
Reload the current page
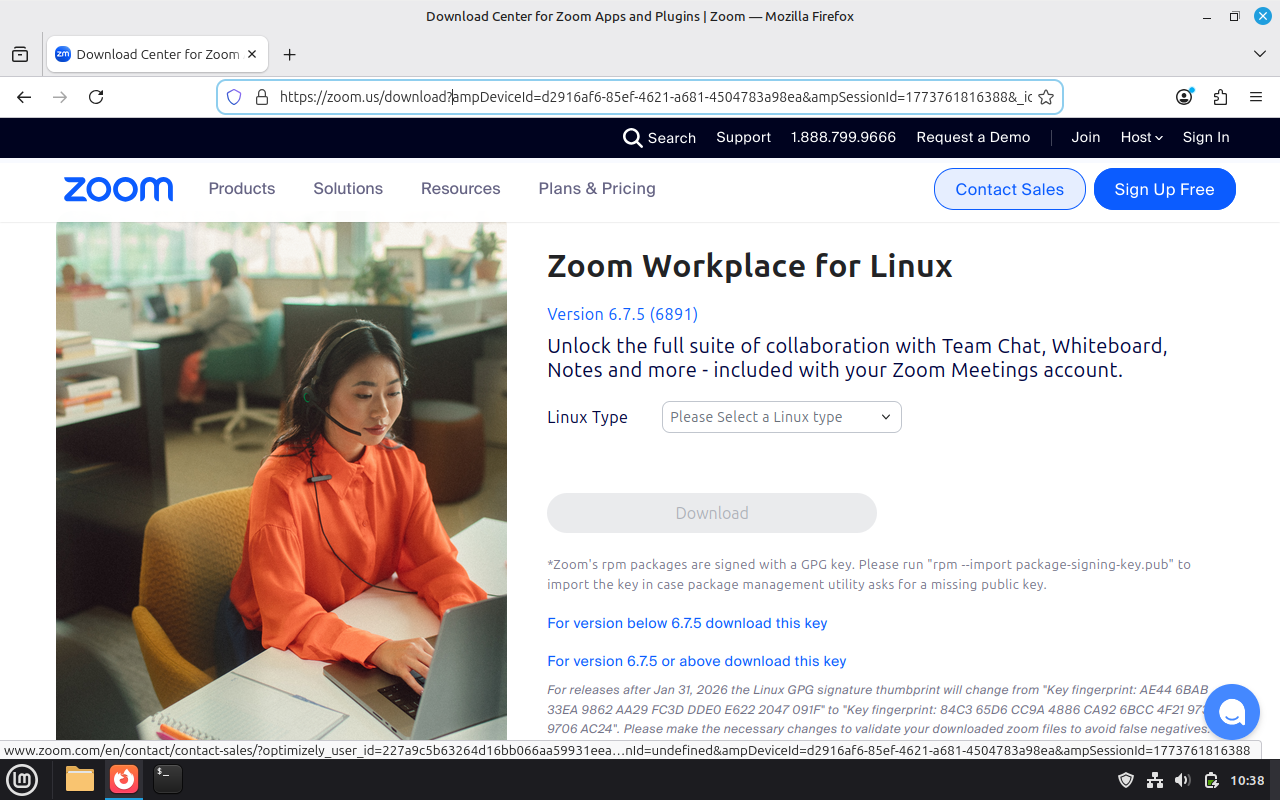96,97
